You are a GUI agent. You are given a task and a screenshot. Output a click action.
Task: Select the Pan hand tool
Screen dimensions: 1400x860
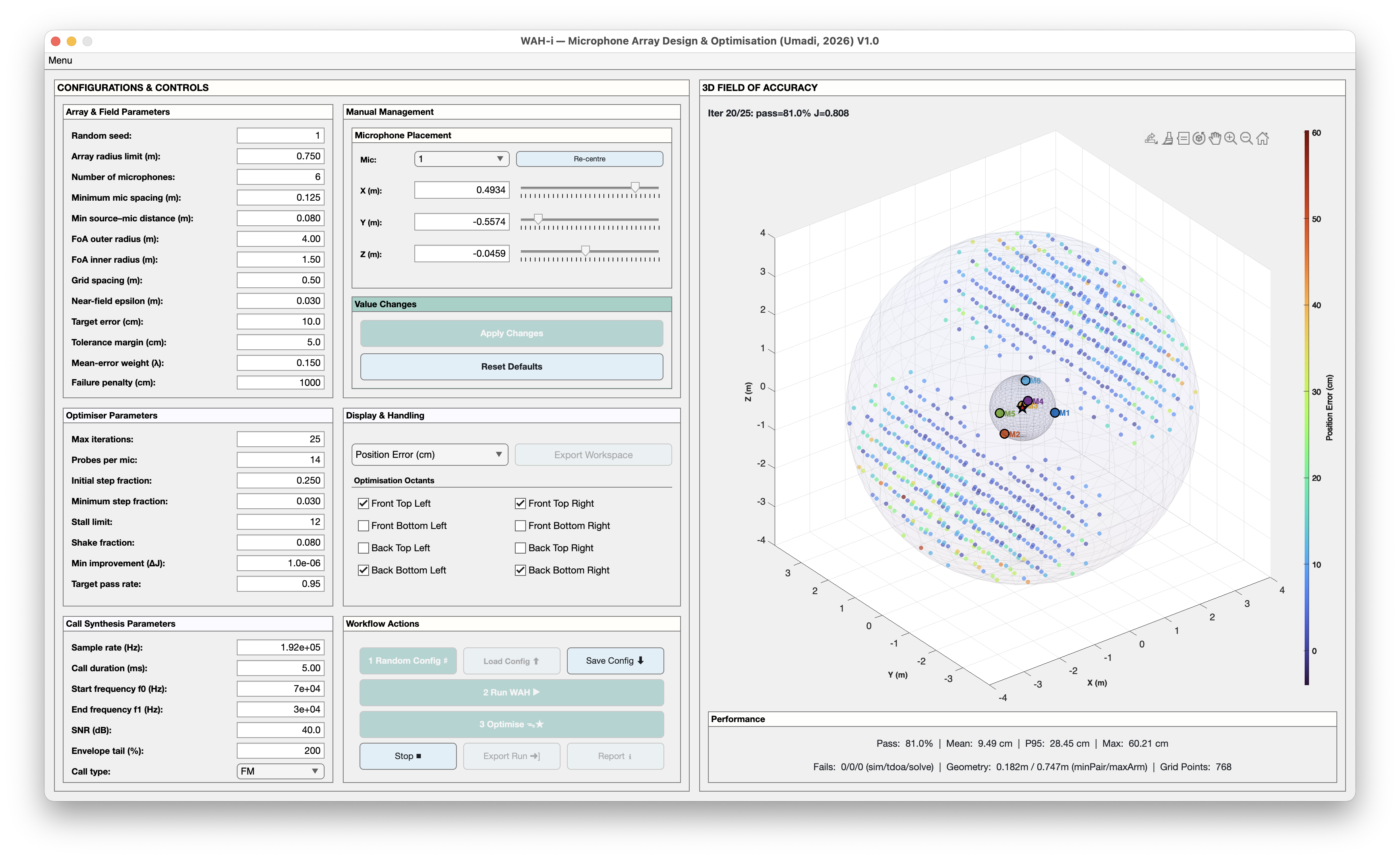1215,138
